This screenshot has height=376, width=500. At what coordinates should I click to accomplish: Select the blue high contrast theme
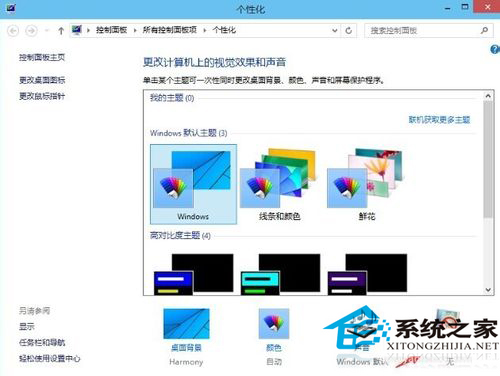[193, 274]
